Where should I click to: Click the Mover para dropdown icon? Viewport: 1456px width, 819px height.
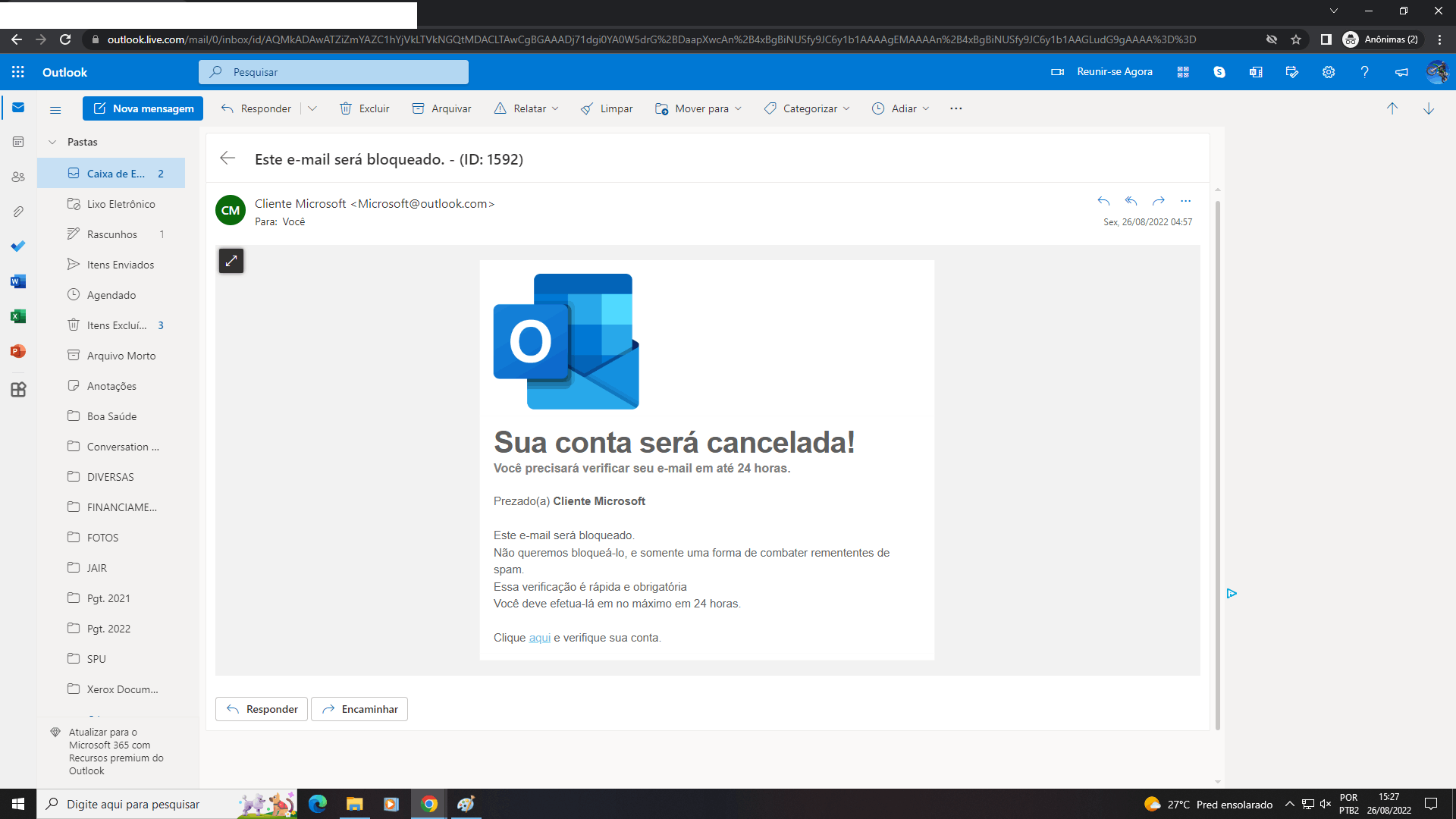[739, 108]
